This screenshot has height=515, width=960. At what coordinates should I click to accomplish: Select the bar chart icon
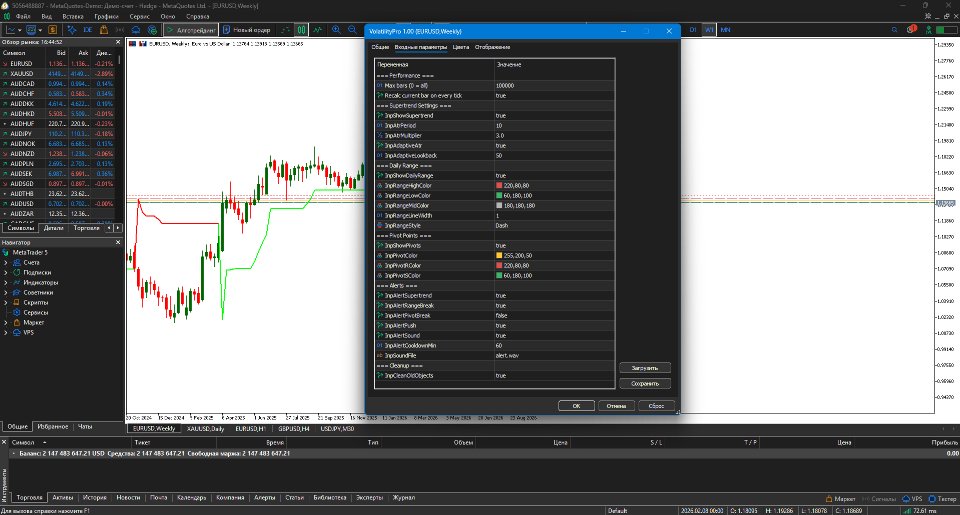tap(286, 29)
